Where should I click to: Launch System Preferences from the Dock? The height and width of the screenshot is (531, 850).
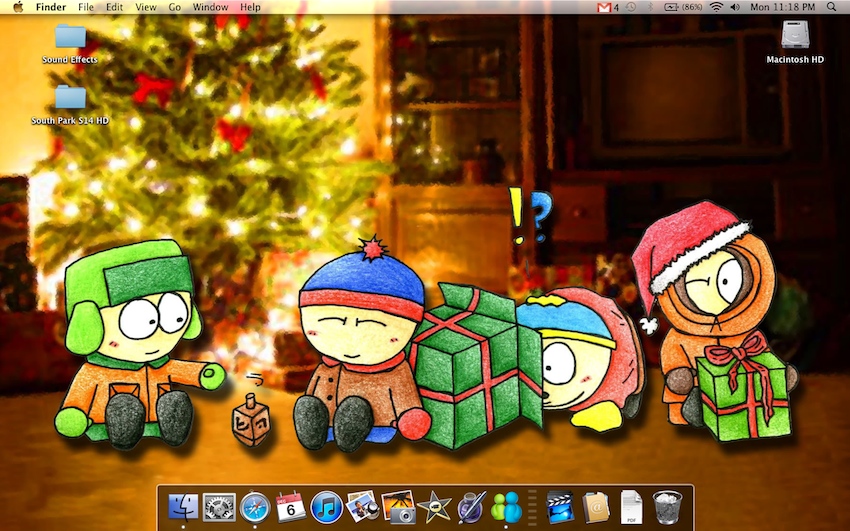[219, 507]
